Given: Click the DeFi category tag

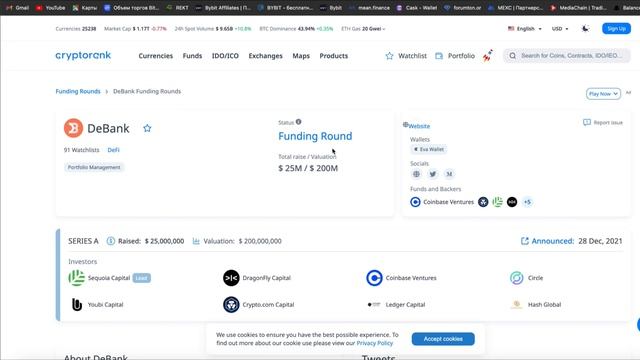Looking at the screenshot, I should (x=113, y=150).
